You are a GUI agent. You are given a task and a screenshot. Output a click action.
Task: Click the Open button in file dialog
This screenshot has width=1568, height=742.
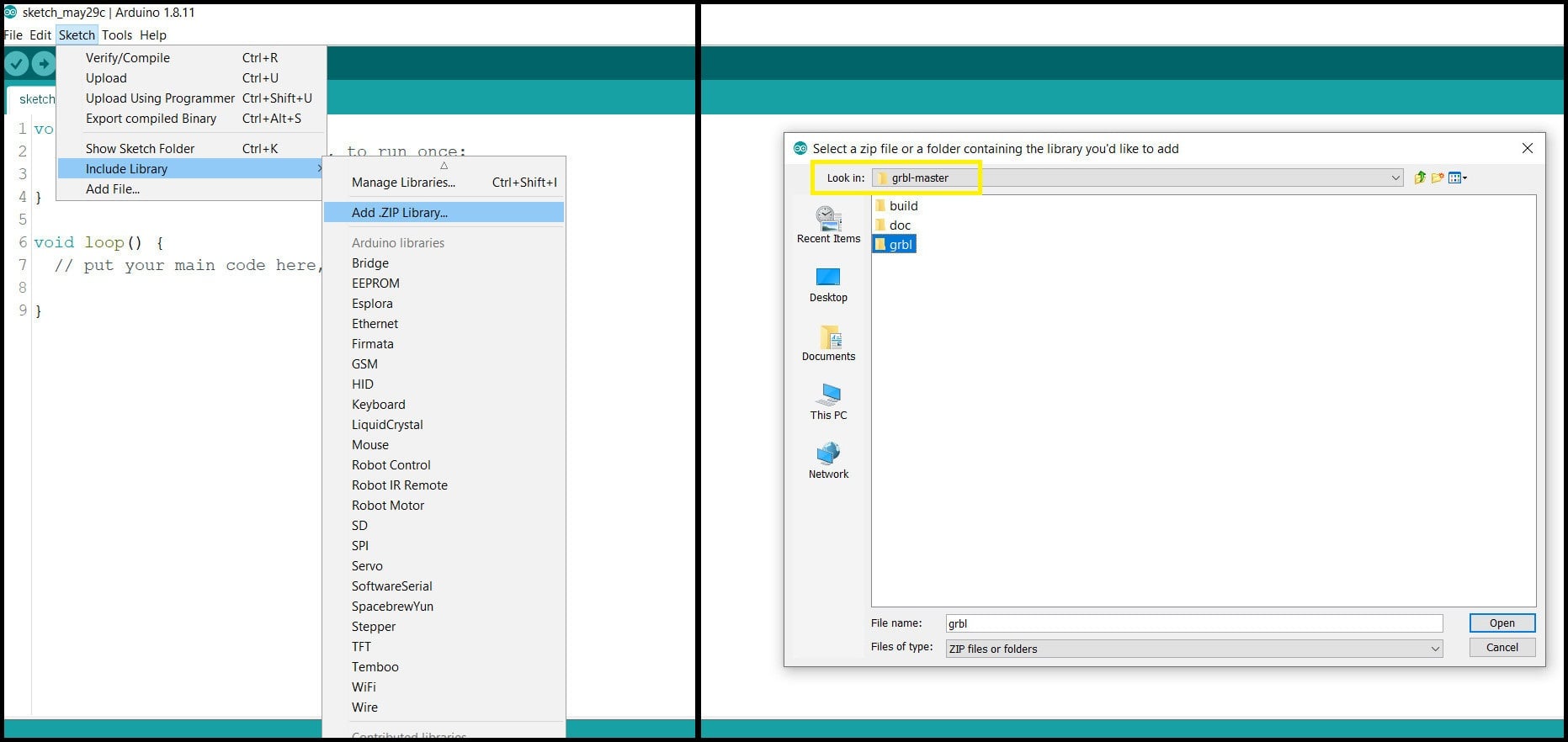1502,623
